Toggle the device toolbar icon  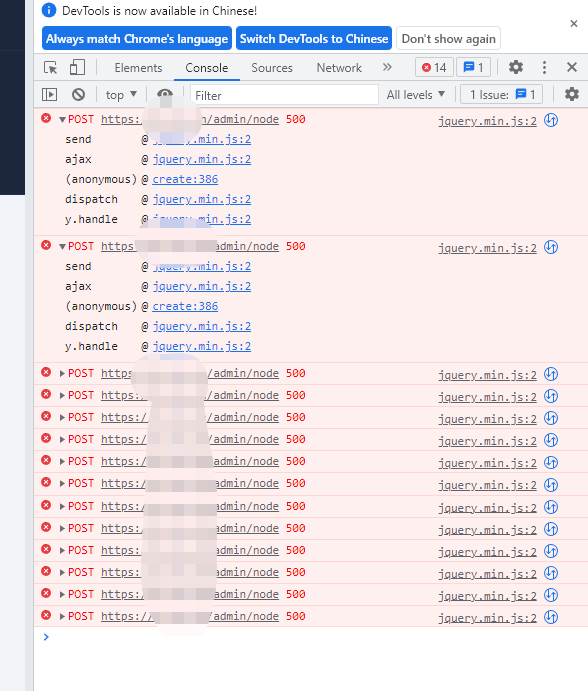click(x=78, y=67)
